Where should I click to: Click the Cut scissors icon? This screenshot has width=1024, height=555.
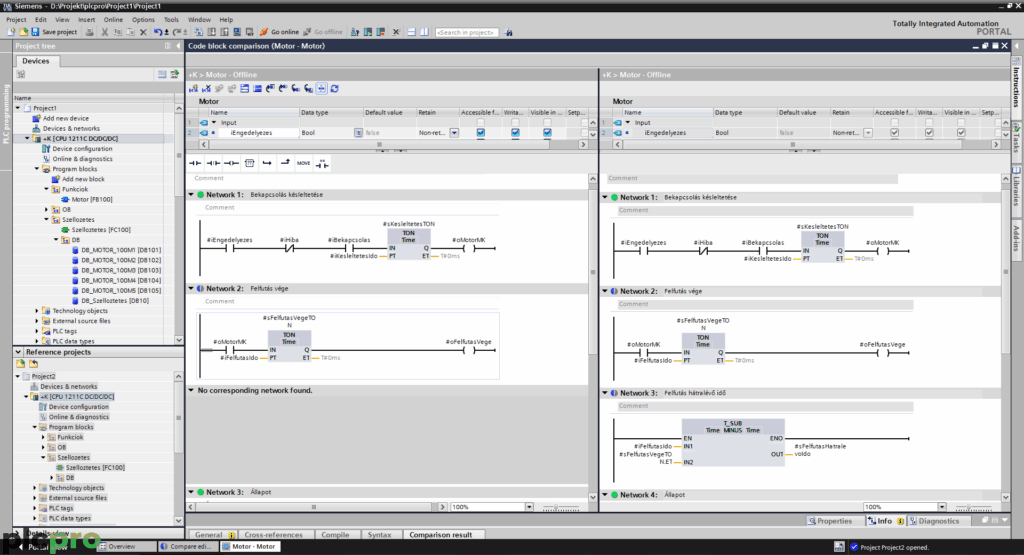[x=104, y=32]
